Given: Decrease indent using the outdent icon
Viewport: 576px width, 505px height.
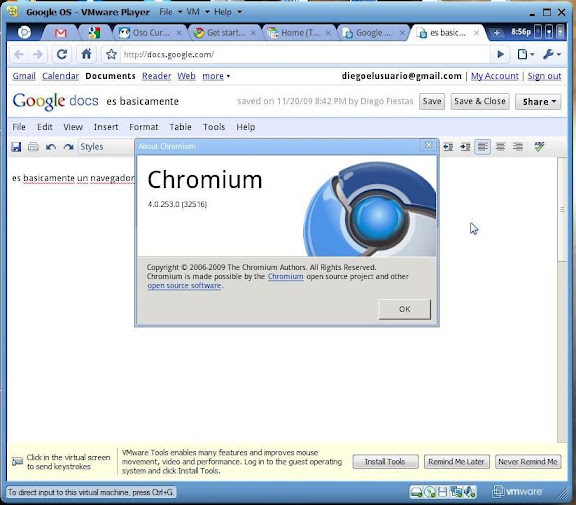Looking at the screenshot, I should [x=448, y=147].
